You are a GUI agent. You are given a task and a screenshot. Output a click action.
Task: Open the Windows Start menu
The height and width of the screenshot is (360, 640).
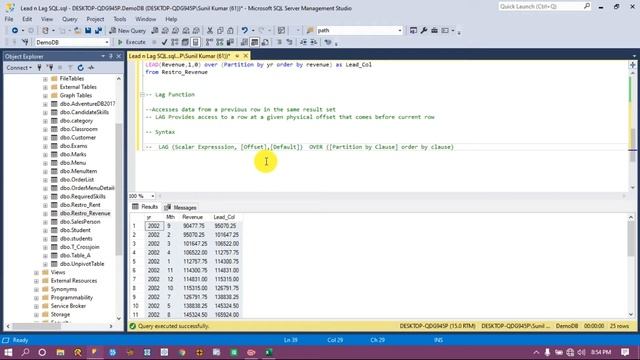[x=8, y=352]
